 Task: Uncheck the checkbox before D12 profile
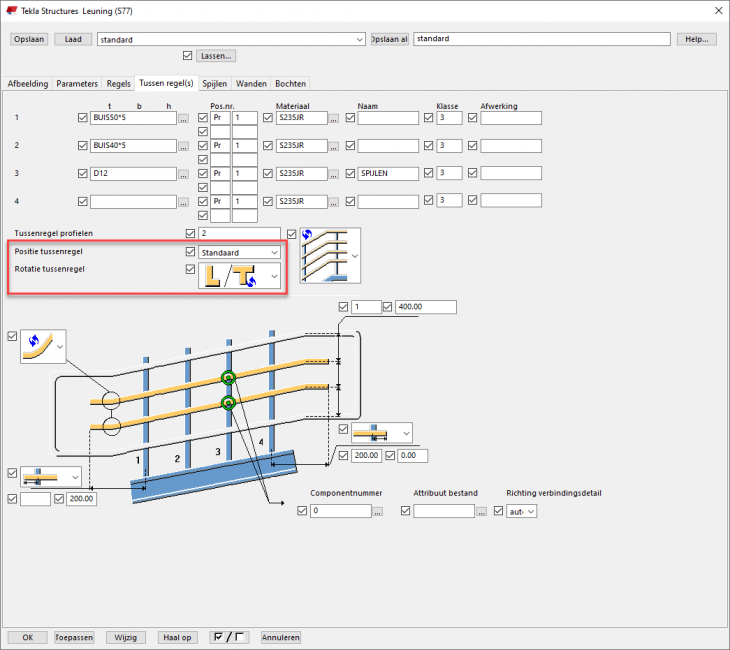coord(82,173)
